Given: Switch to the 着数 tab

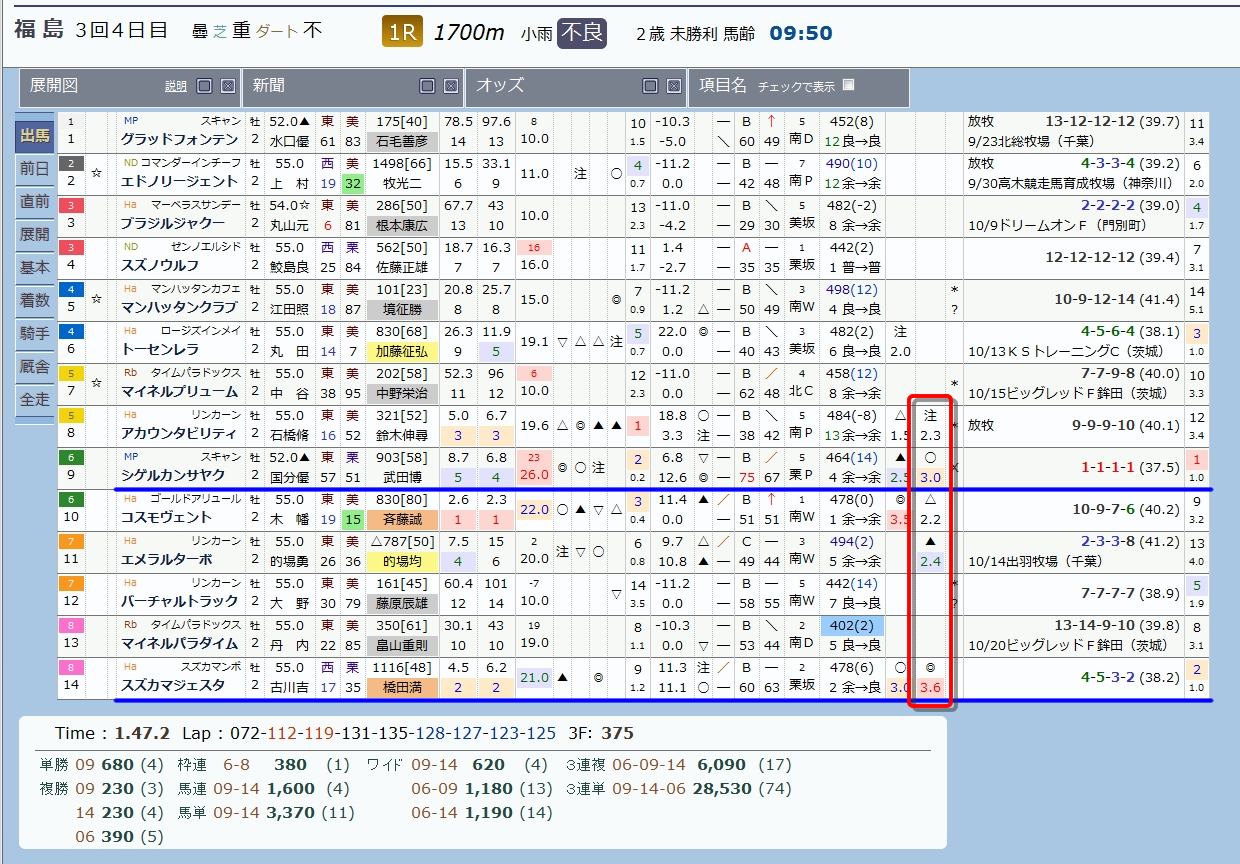Looking at the screenshot, I should [x=35, y=301].
